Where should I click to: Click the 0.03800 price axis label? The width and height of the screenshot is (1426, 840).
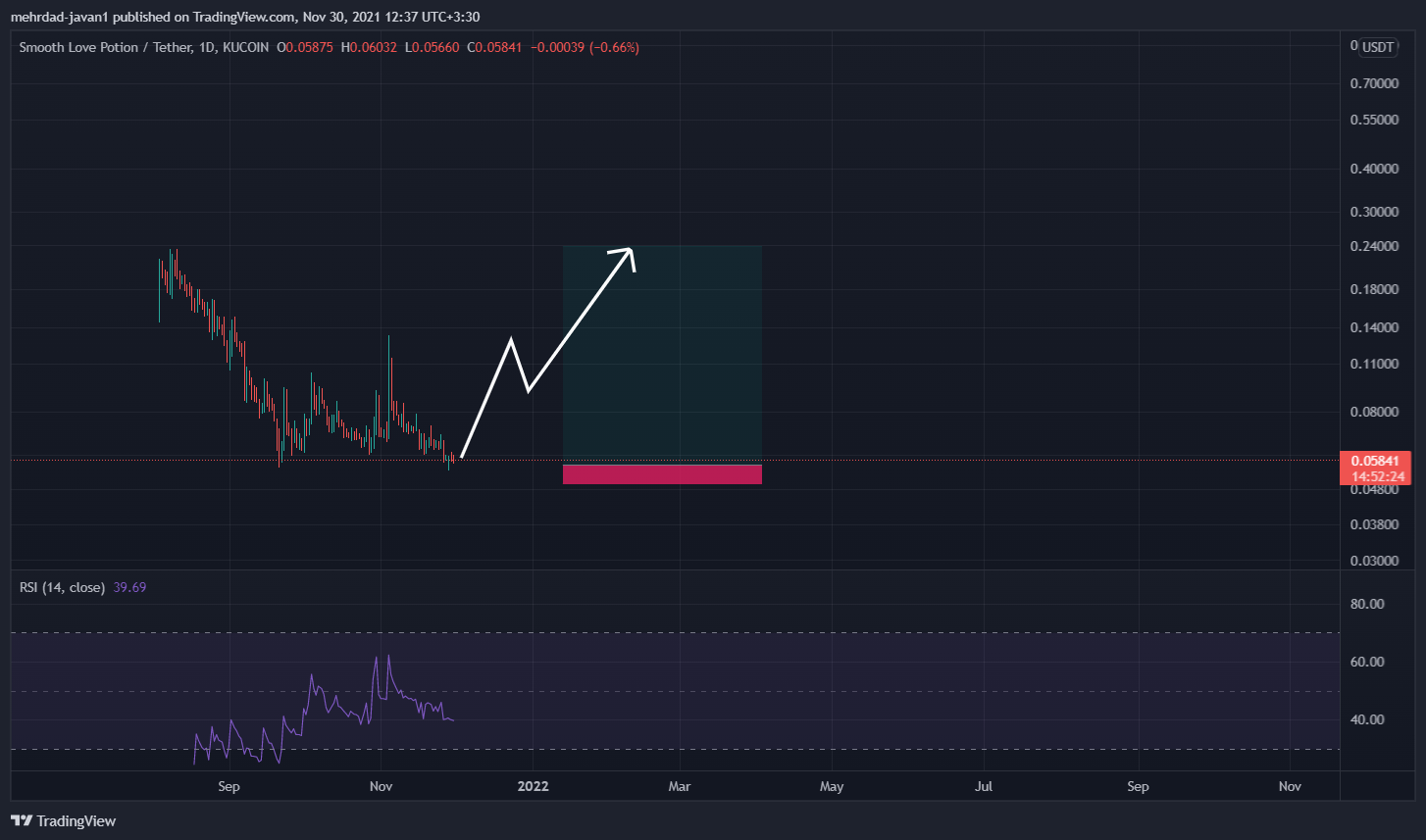(1373, 524)
